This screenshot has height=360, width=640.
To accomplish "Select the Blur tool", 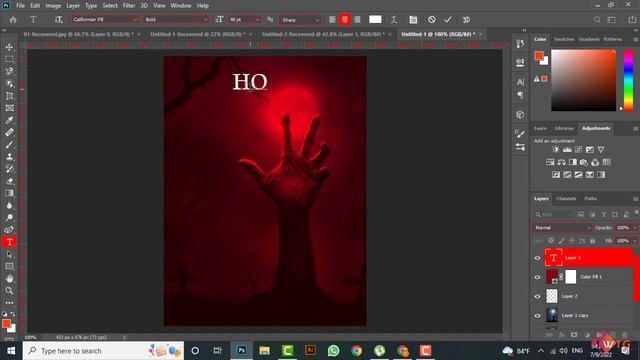I will click(x=9, y=205).
